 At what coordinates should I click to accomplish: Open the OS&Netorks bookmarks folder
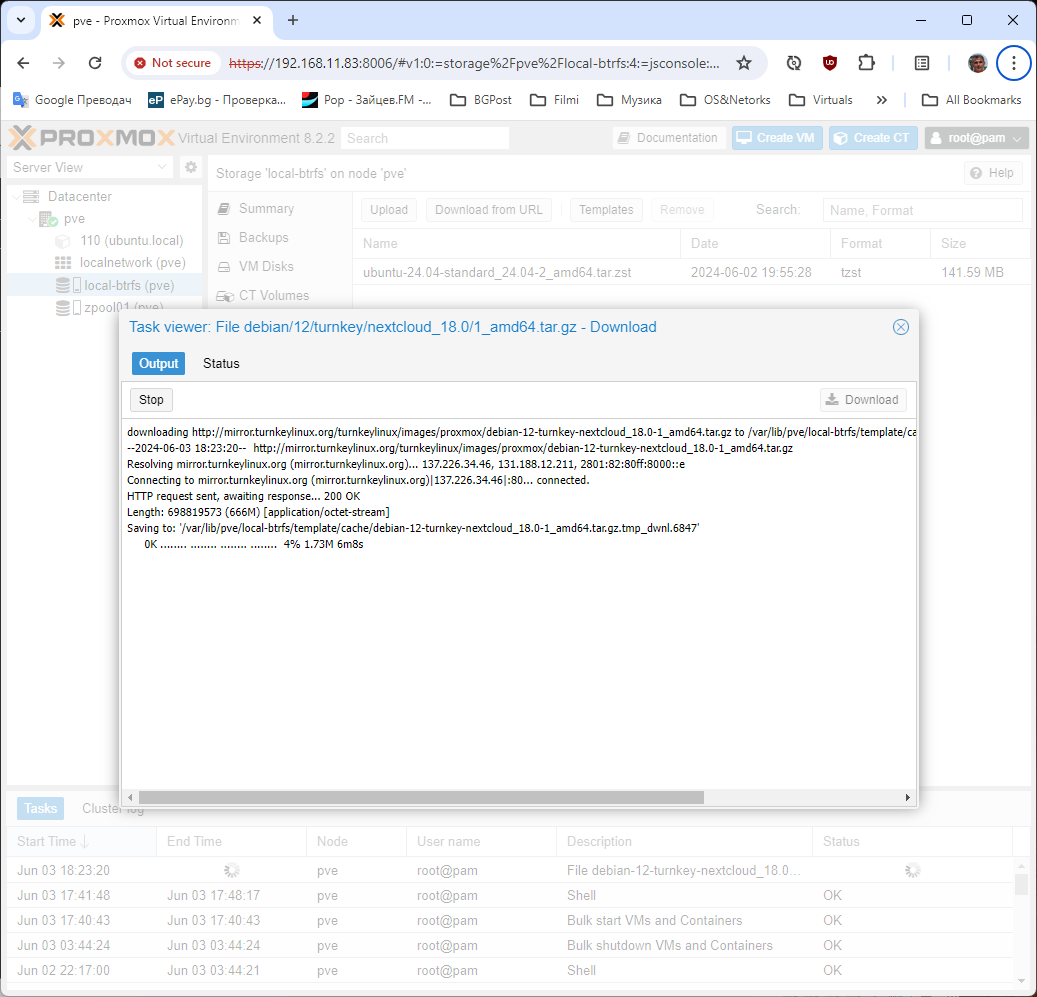(x=726, y=100)
